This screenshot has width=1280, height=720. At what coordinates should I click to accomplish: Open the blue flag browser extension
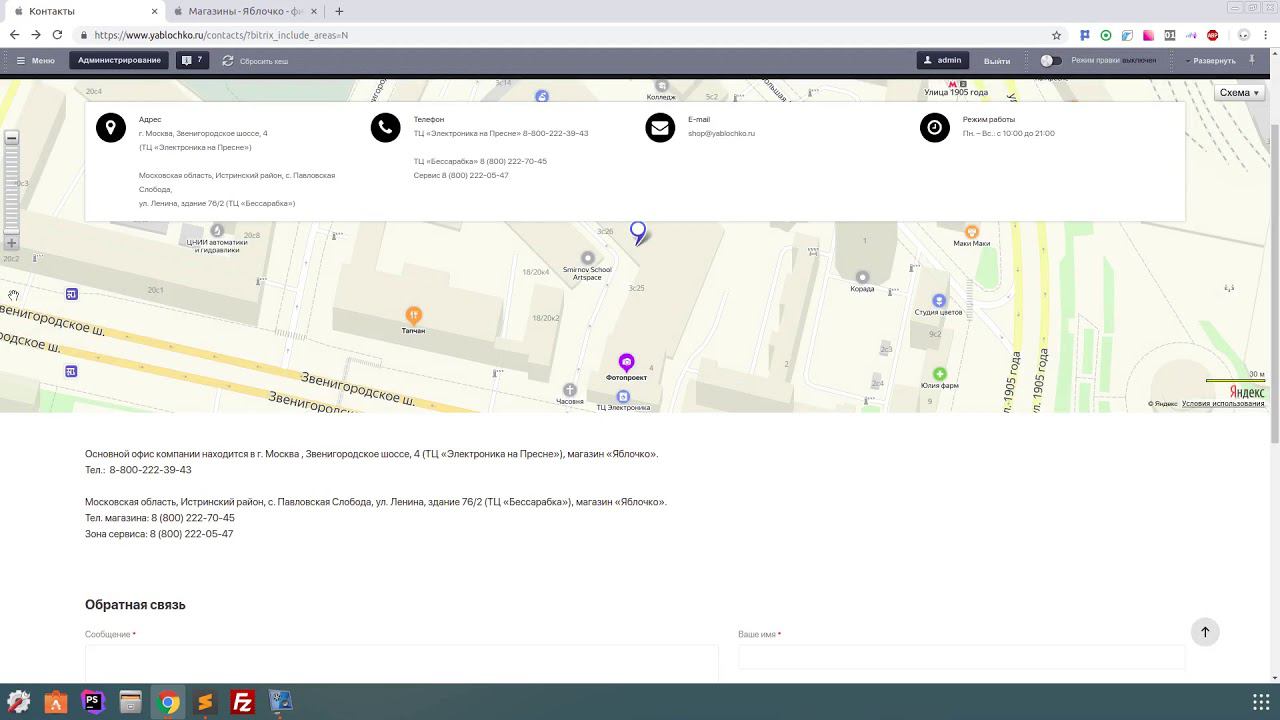1085,35
